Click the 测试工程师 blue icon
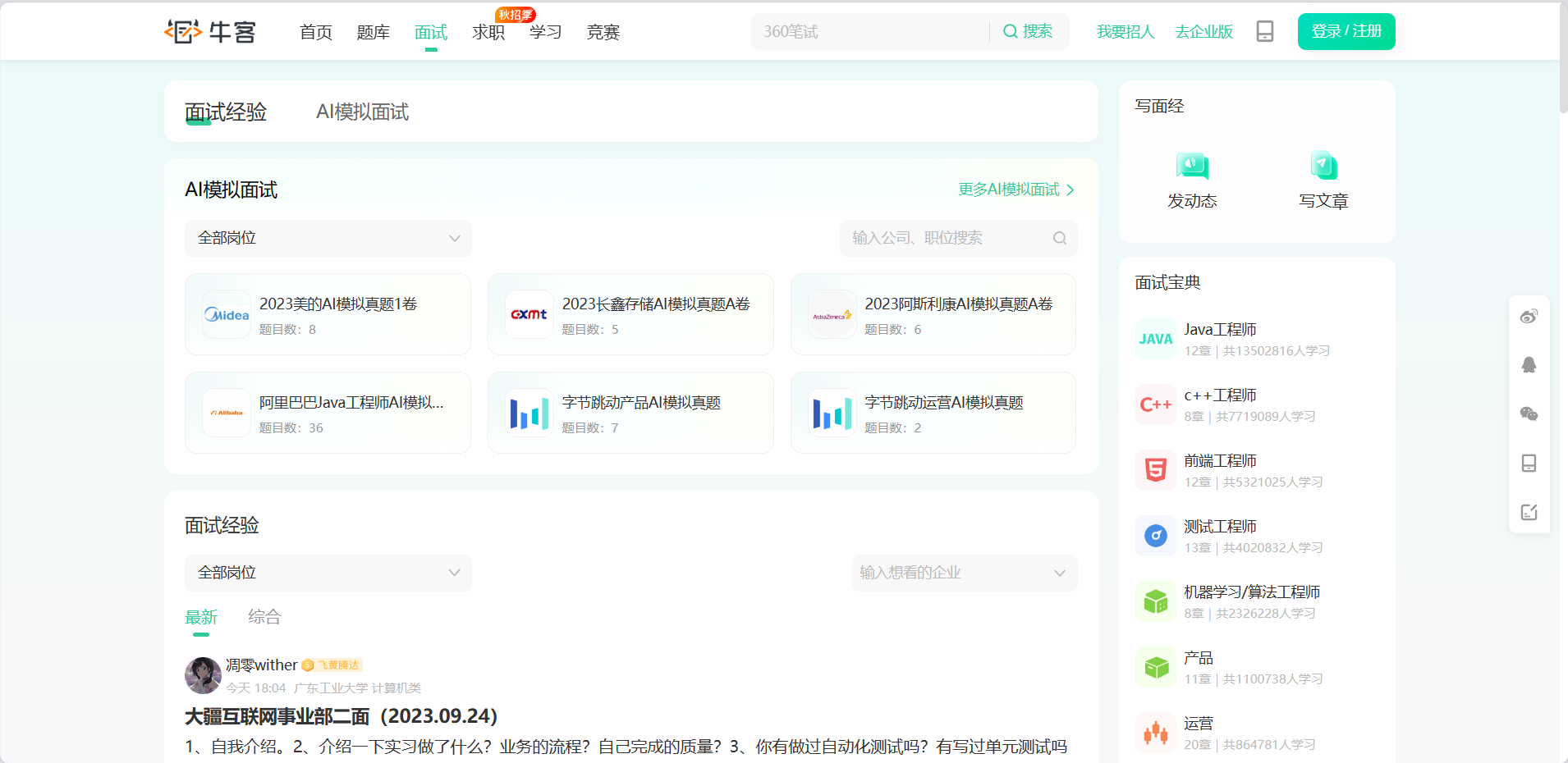Screen dimensions: 1568x763 coord(1156,536)
